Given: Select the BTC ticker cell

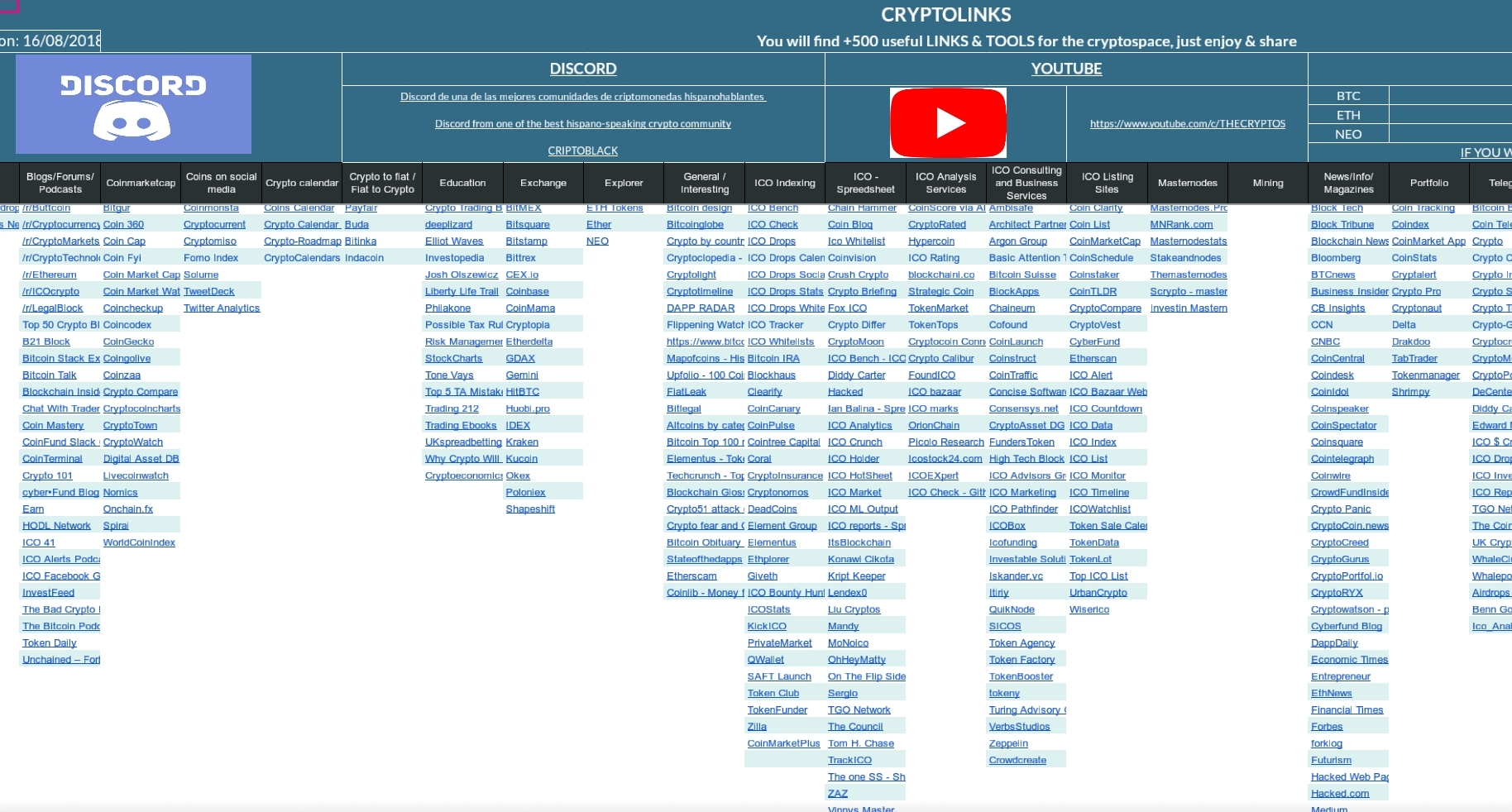Looking at the screenshot, I should click(x=1348, y=96).
